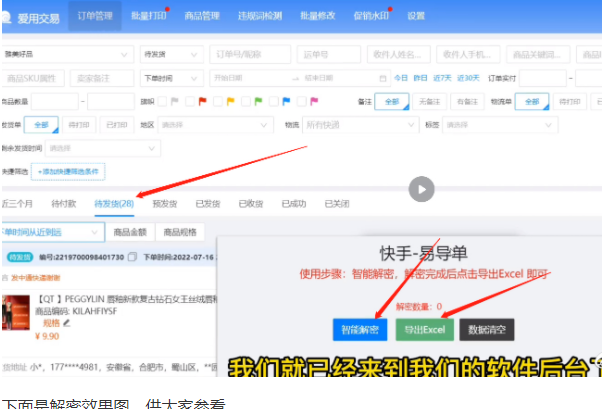Viewport: 602px width, 409px height.
Task: Copy the order number 2219700098401730 icon
Action: click(132, 257)
